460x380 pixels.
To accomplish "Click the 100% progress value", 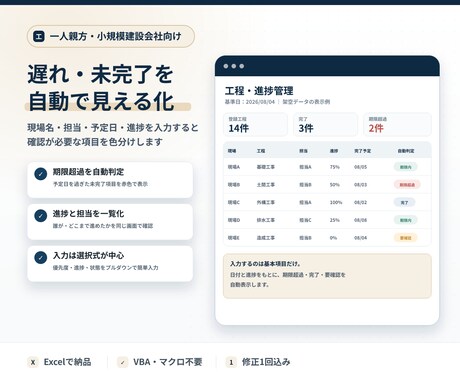I will coord(336,202).
